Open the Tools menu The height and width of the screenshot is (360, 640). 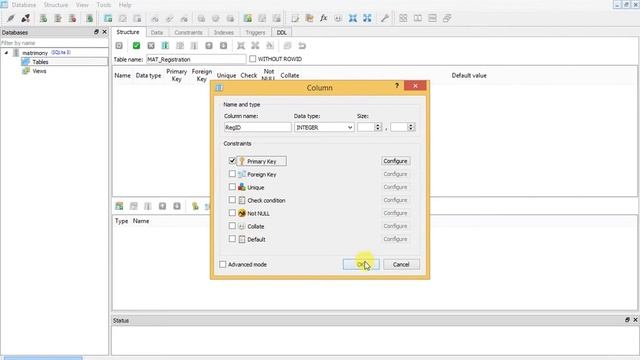pos(104,5)
